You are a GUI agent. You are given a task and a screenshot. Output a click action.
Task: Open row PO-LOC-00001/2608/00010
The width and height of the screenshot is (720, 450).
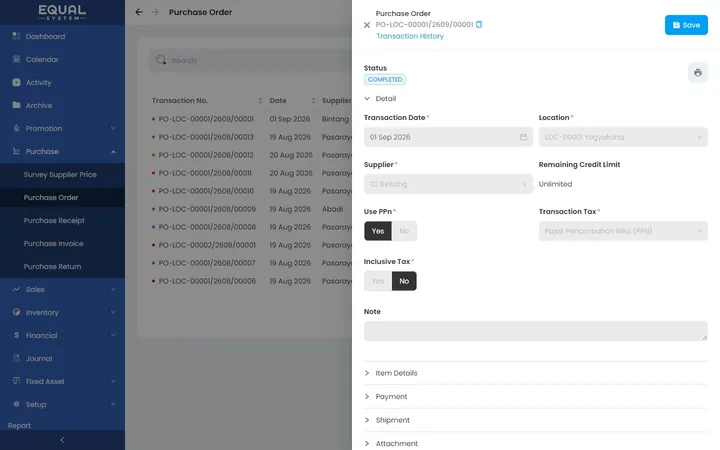pos(251,191)
